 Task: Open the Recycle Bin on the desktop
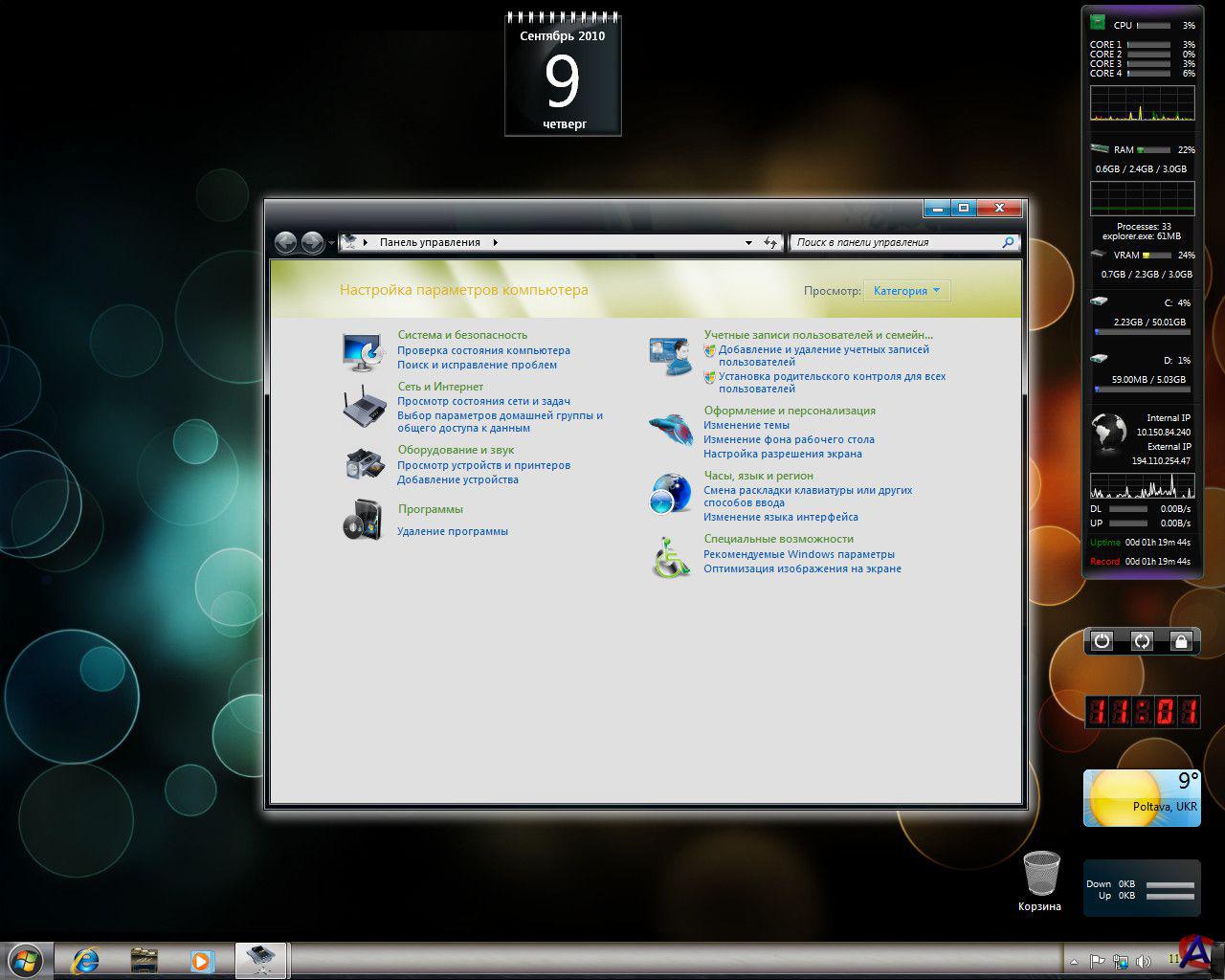1040,876
